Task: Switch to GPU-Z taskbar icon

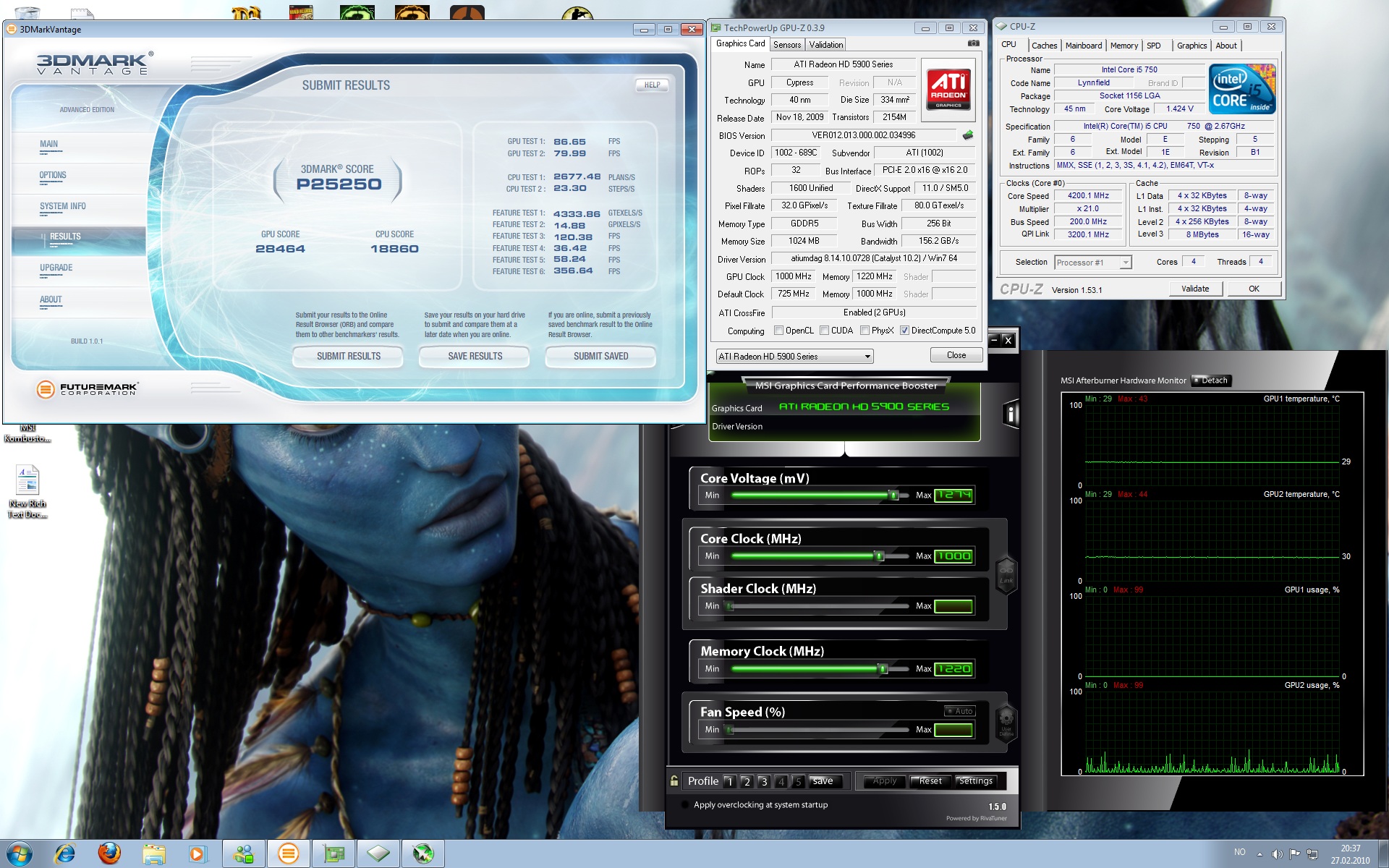Action: coord(334,854)
